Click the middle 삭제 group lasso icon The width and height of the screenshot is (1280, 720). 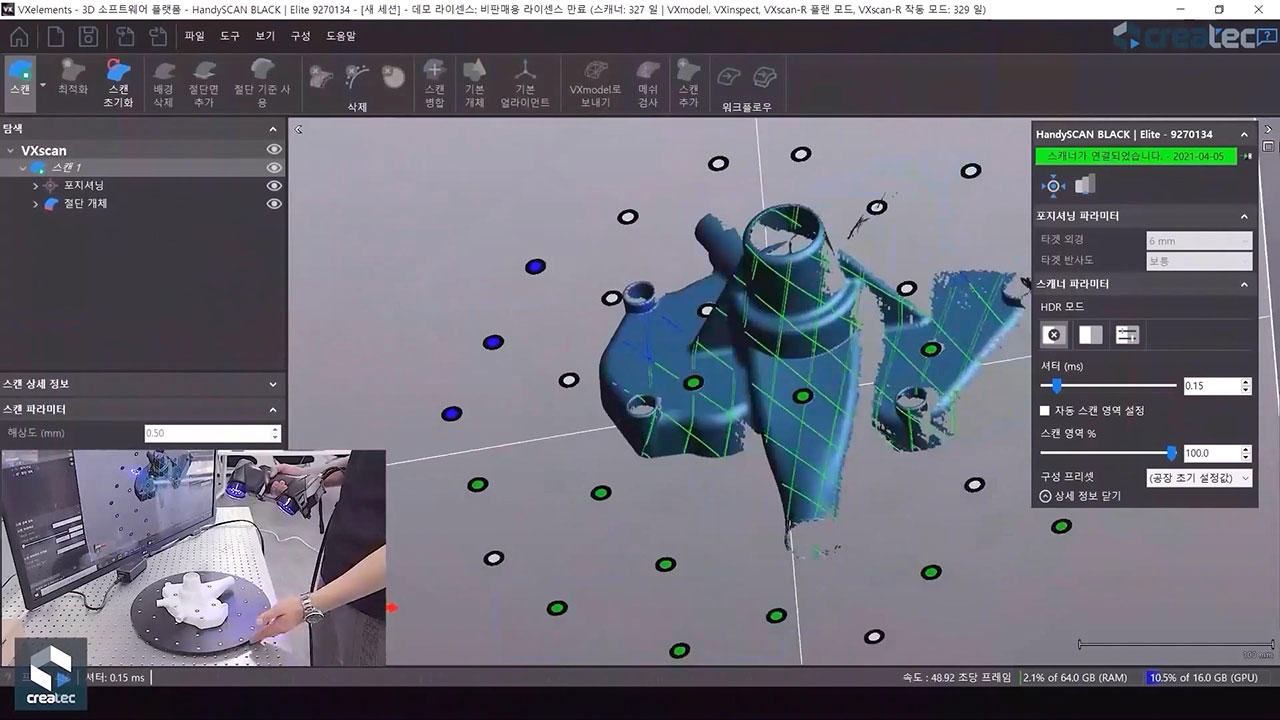click(x=357, y=76)
